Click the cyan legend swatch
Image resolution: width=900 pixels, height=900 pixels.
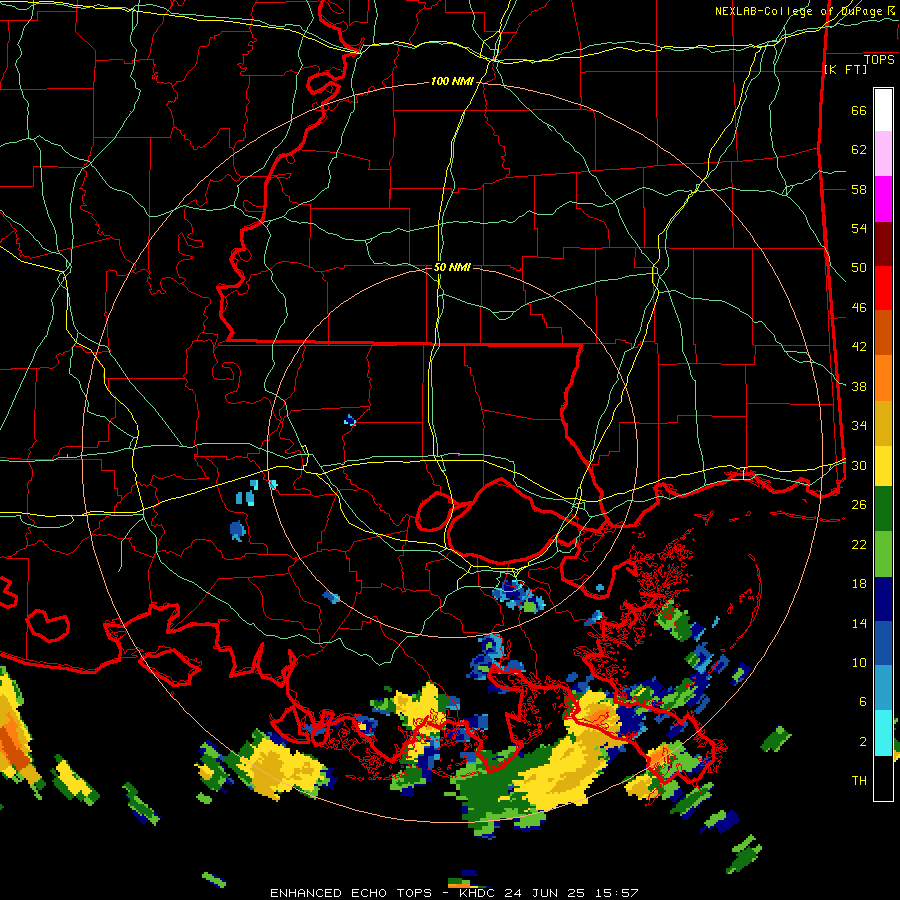pos(883,733)
